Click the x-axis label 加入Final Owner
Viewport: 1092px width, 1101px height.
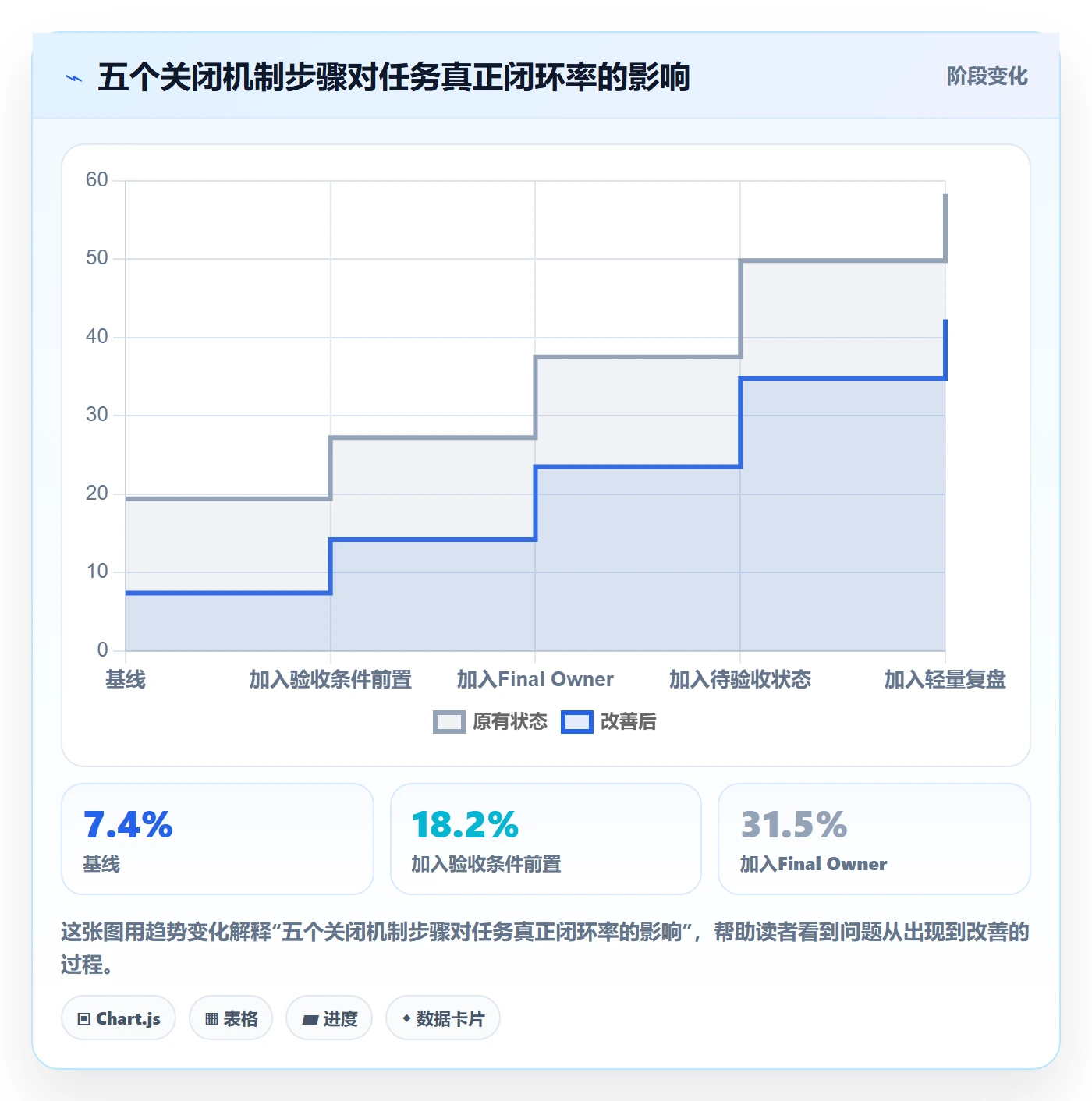pos(535,680)
